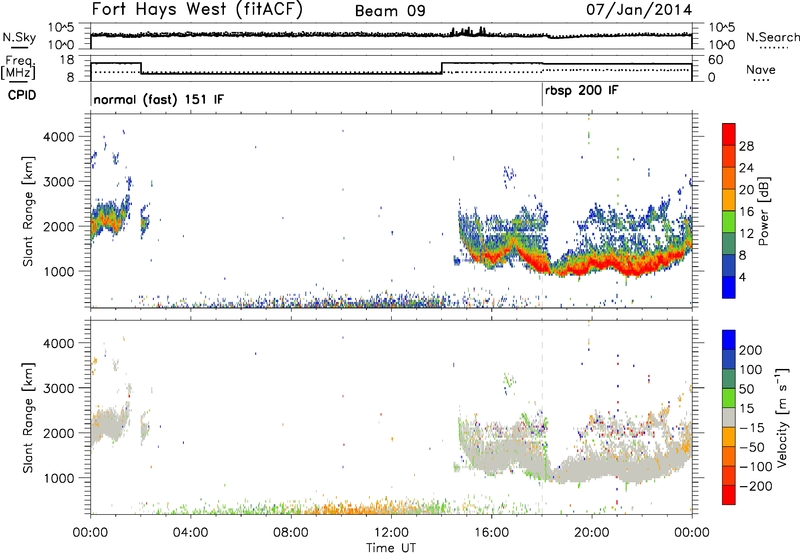The image size is (800, 554).
Task: Click the gray segment of velocity colorbar
Action: (x=729, y=417)
